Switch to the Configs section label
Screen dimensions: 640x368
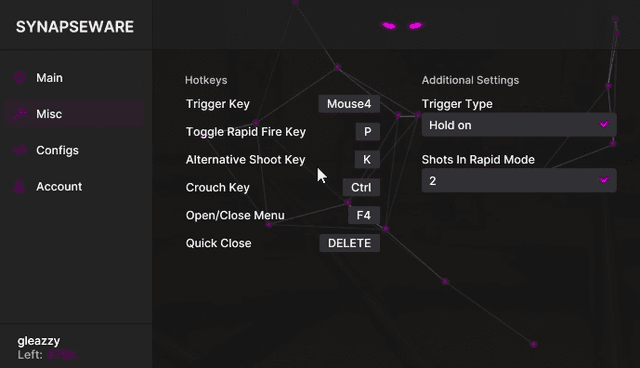point(57,150)
